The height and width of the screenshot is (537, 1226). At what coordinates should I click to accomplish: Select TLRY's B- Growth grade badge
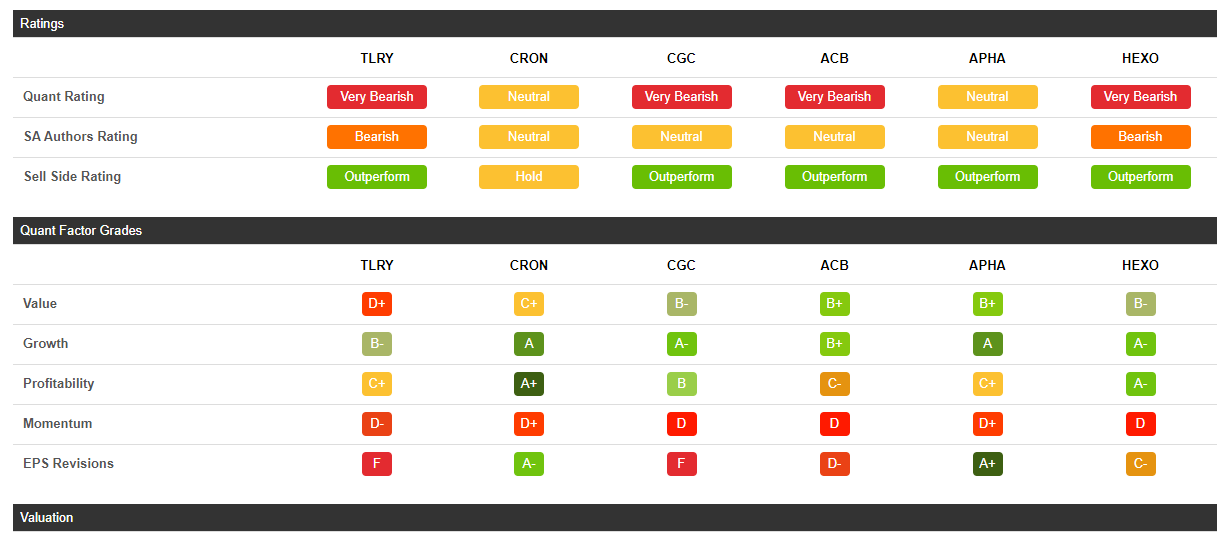tap(376, 344)
